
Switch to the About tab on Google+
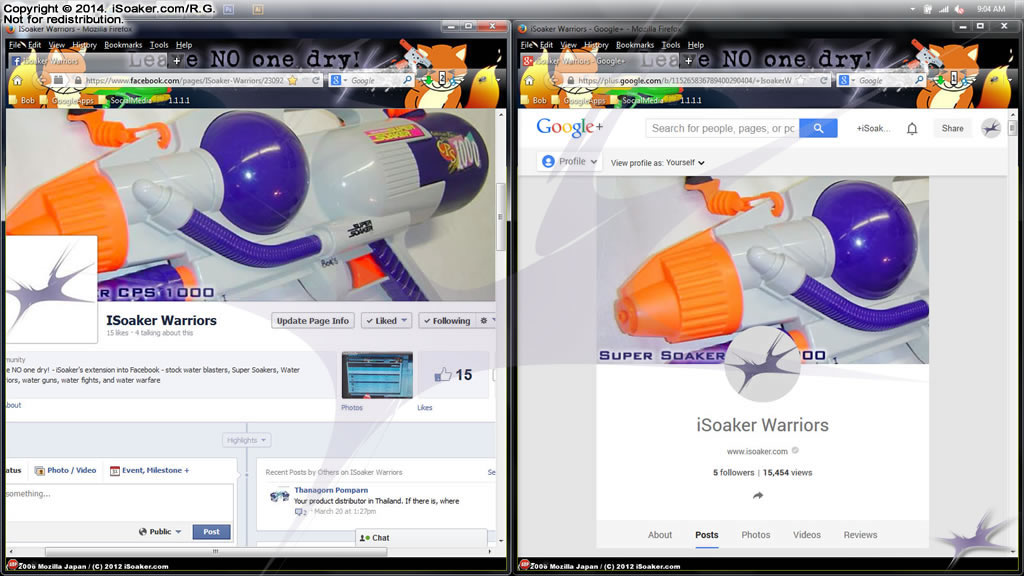pyautogui.click(x=660, y=535)
